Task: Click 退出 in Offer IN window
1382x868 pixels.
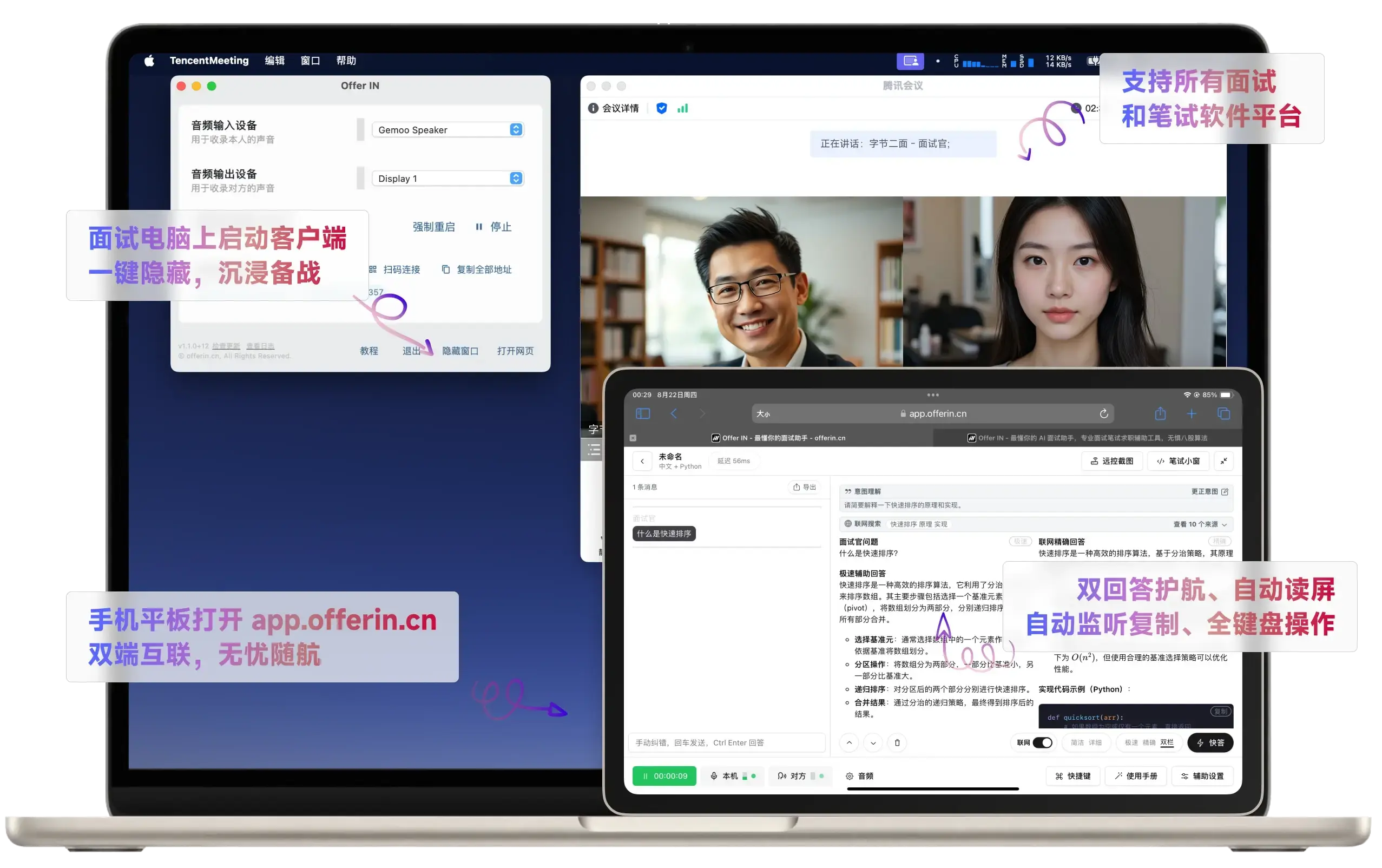Action: click(x=411, y=351)
